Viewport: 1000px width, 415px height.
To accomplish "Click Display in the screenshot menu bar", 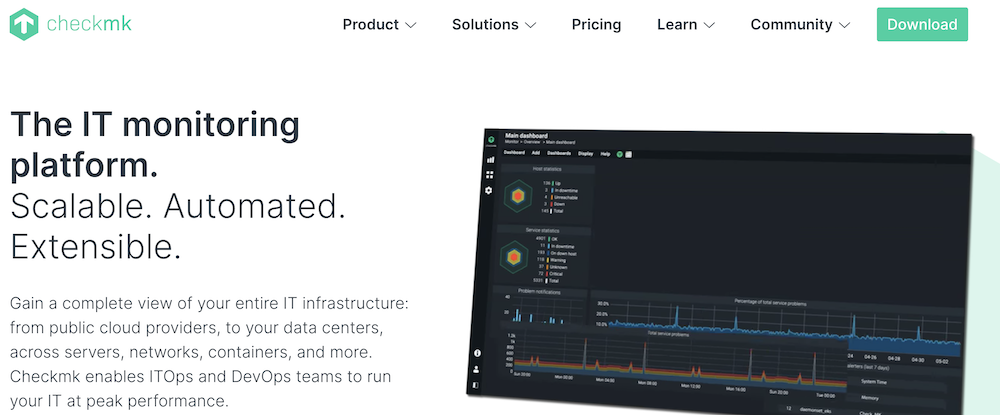I will coord(585,154).
